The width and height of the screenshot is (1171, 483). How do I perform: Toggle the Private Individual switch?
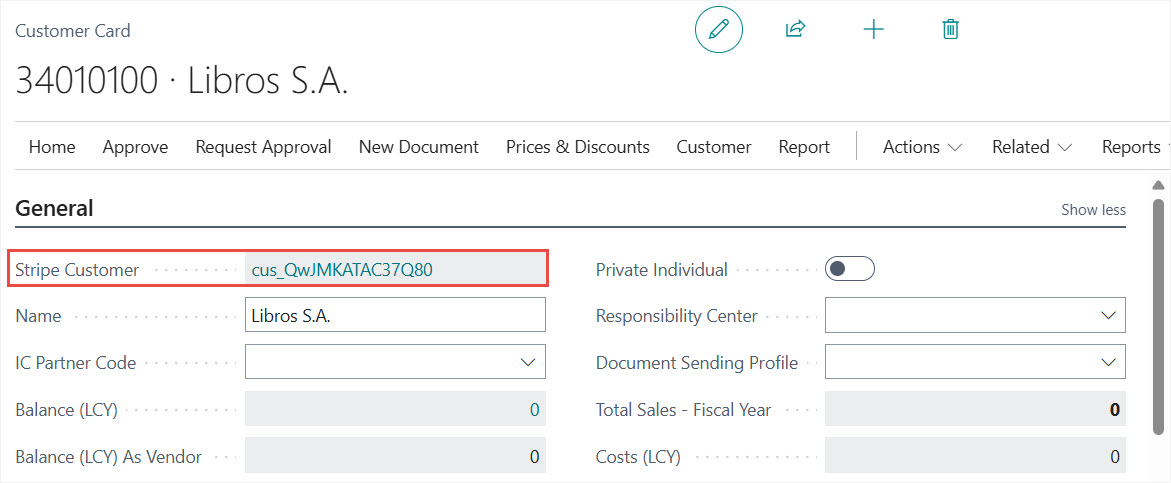coord(849,269)
